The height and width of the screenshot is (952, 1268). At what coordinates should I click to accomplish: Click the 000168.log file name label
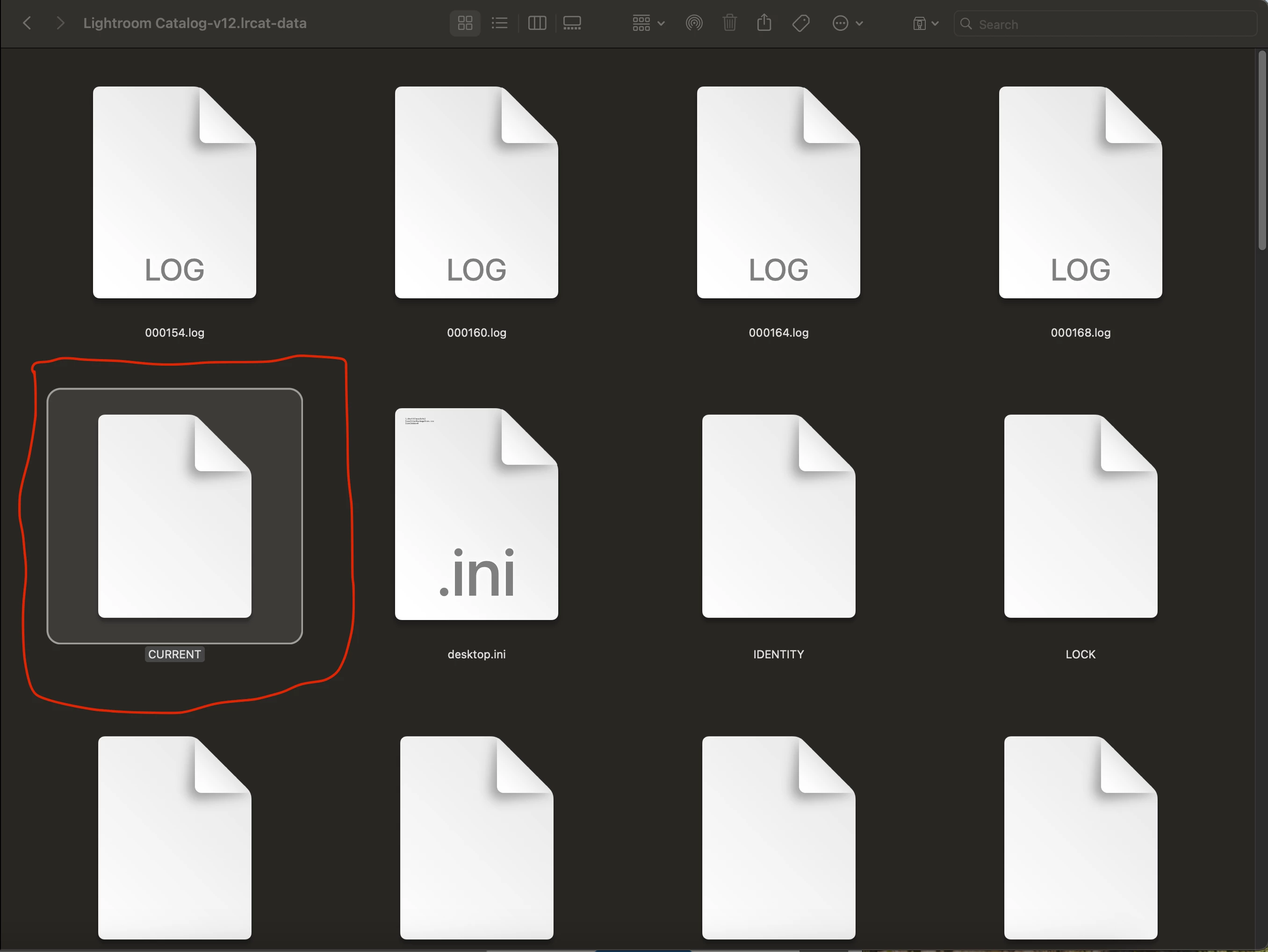1080,332
